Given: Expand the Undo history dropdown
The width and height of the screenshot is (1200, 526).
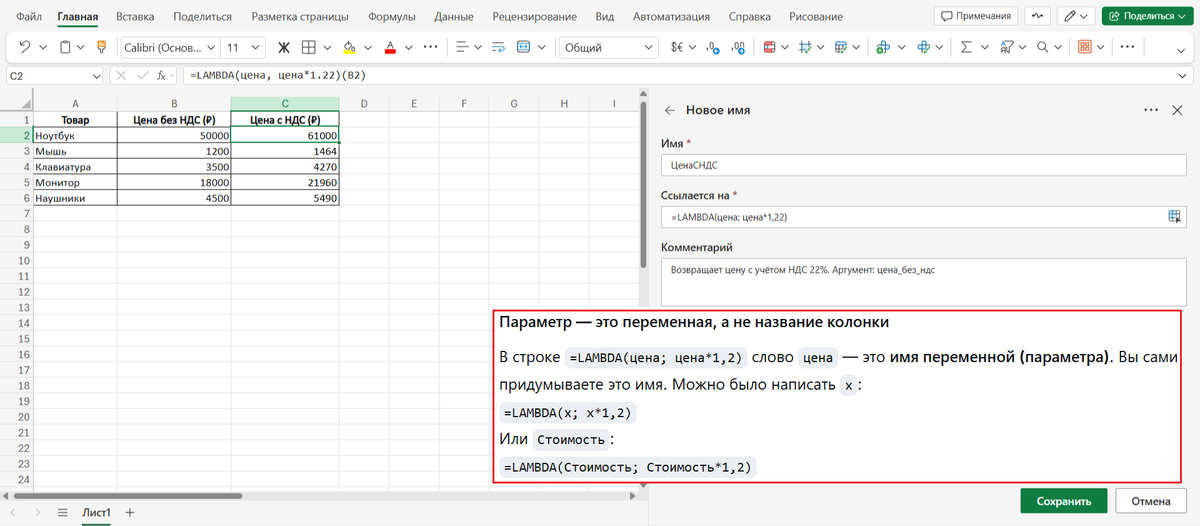Looking at the screenshot, I should tap(42, 47).
